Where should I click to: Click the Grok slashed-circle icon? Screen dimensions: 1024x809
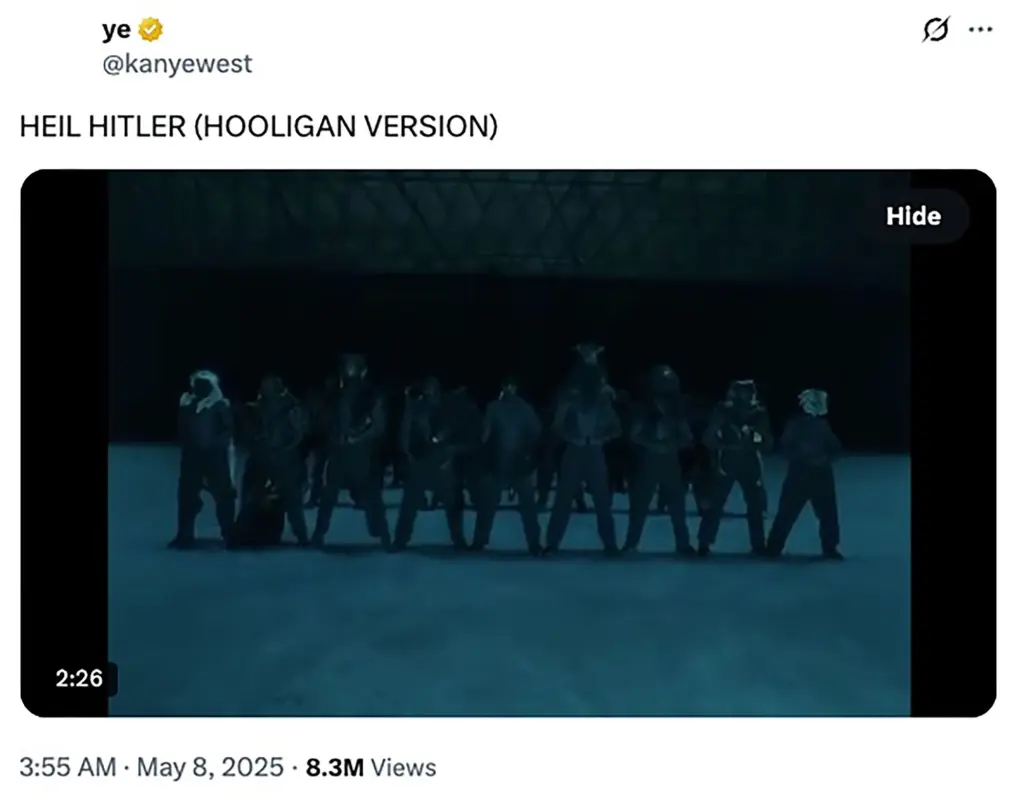(x=935, y=31)
